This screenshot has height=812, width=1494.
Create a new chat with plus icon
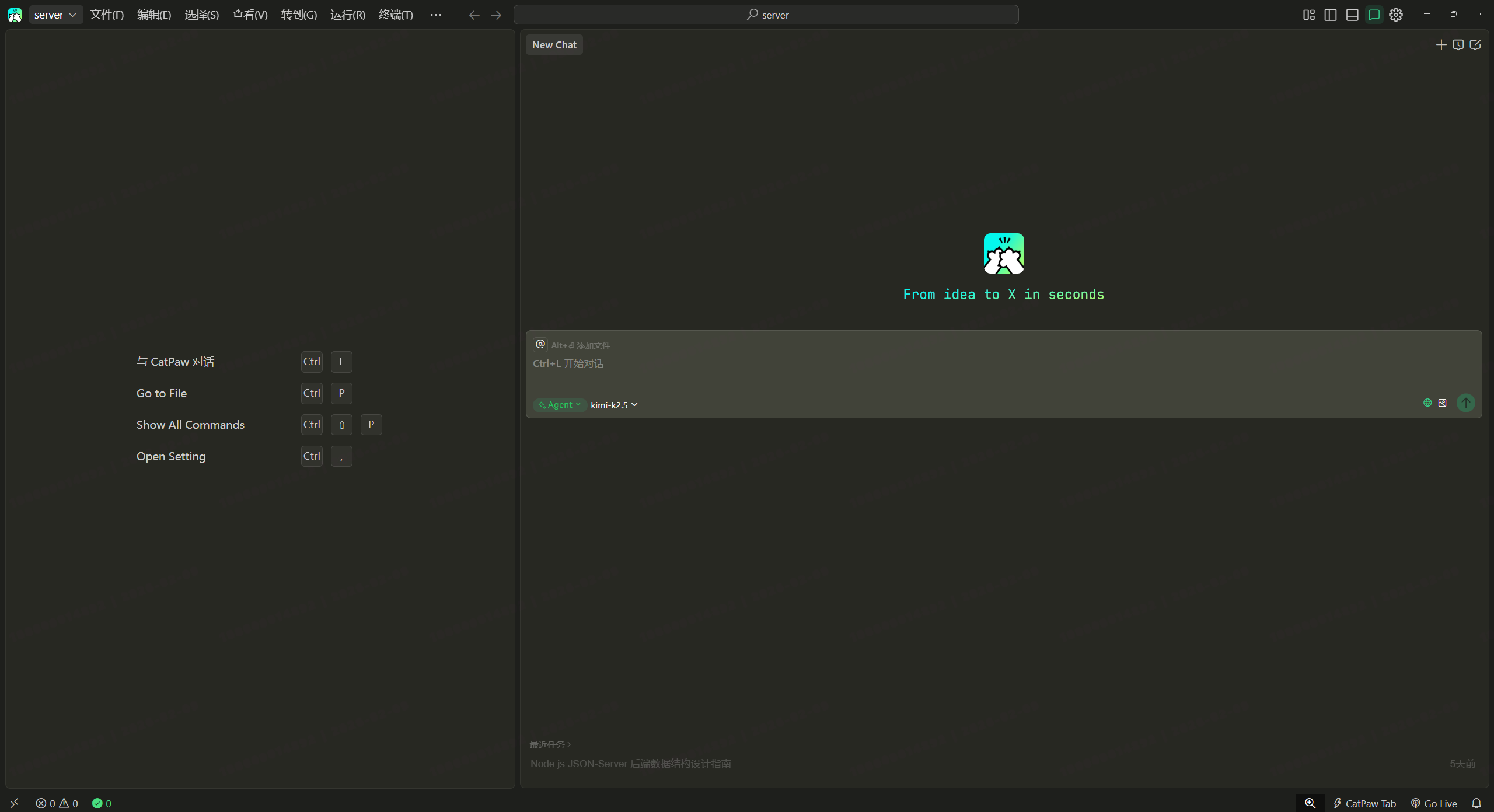(1441, 45)
